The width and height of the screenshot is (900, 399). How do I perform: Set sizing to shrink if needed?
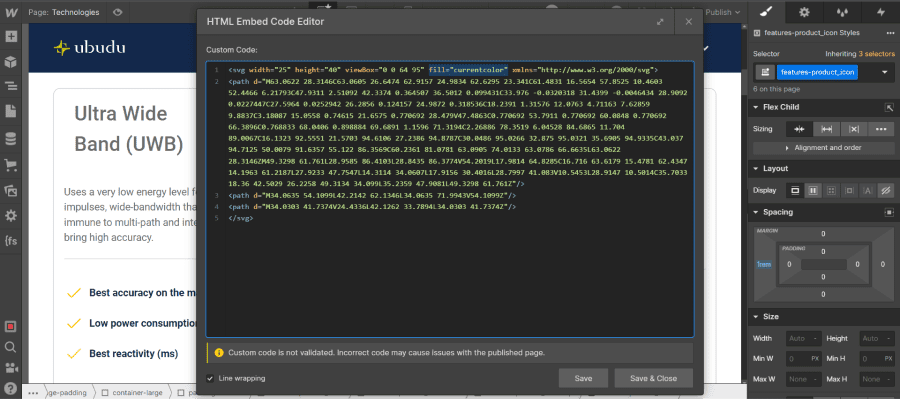tap(799, 129)
